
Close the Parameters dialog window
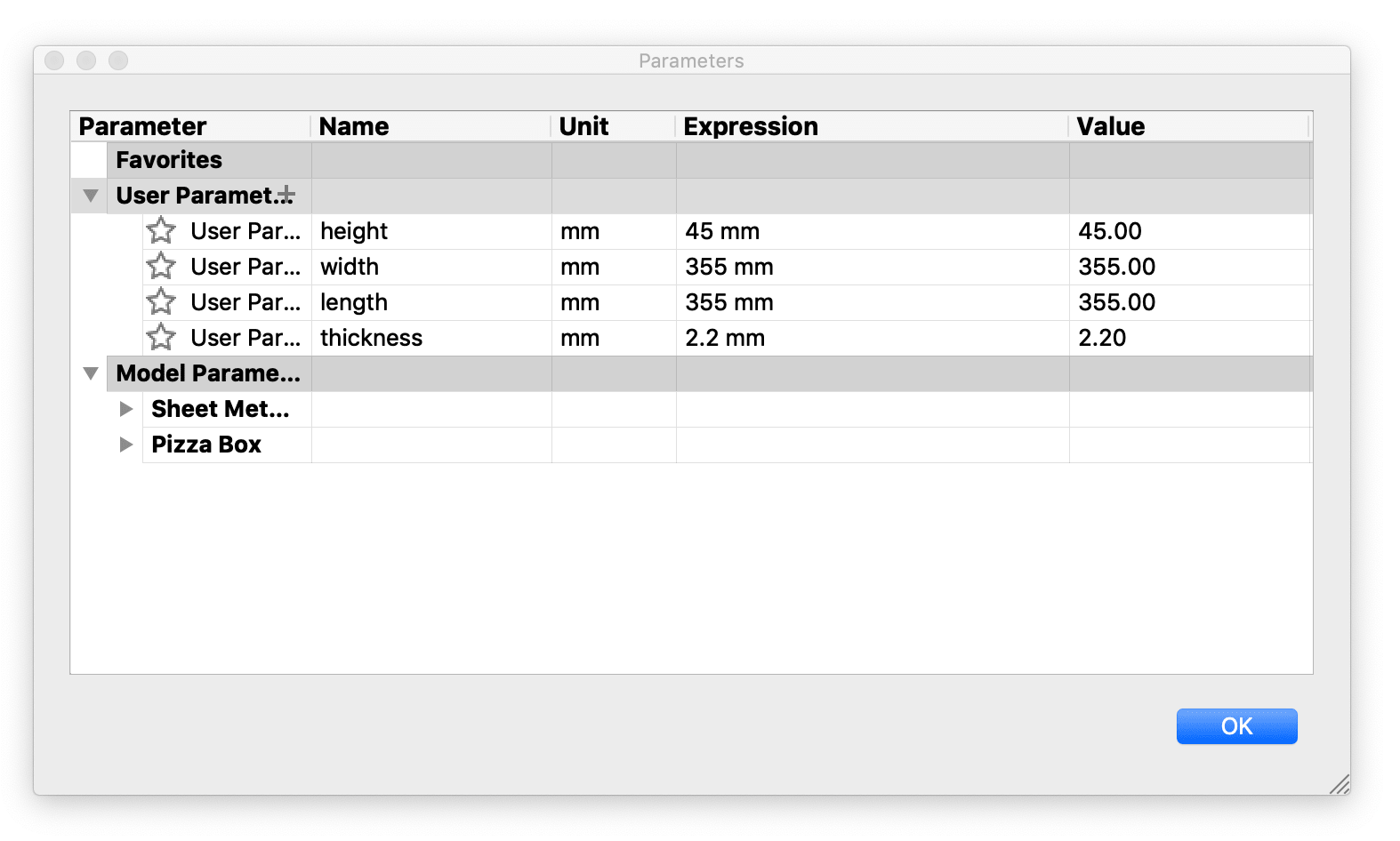pyautogui.click(x=54, y=60)
